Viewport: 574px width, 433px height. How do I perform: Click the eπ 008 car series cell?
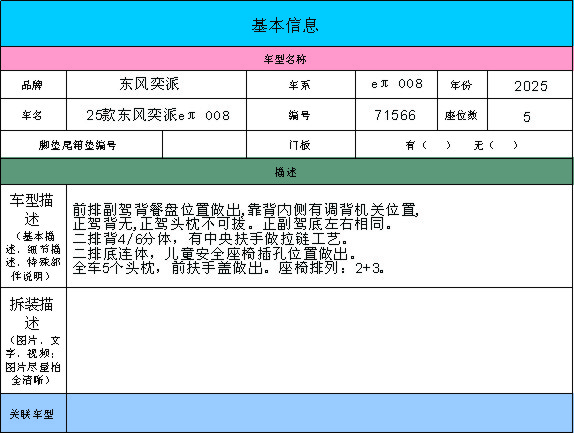point(396,85)
